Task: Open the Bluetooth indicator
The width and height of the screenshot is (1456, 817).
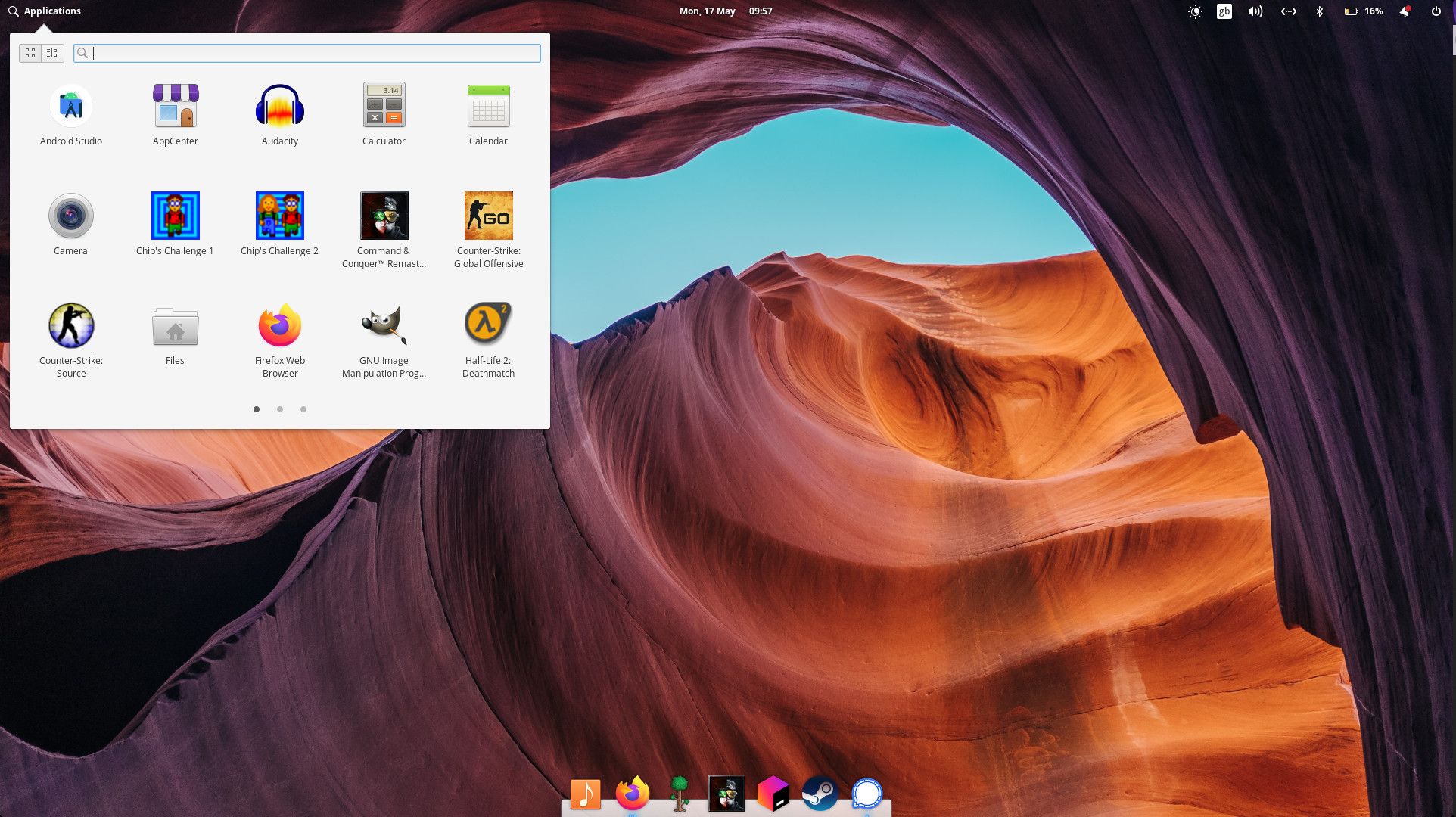Action: click(1320, 11)
